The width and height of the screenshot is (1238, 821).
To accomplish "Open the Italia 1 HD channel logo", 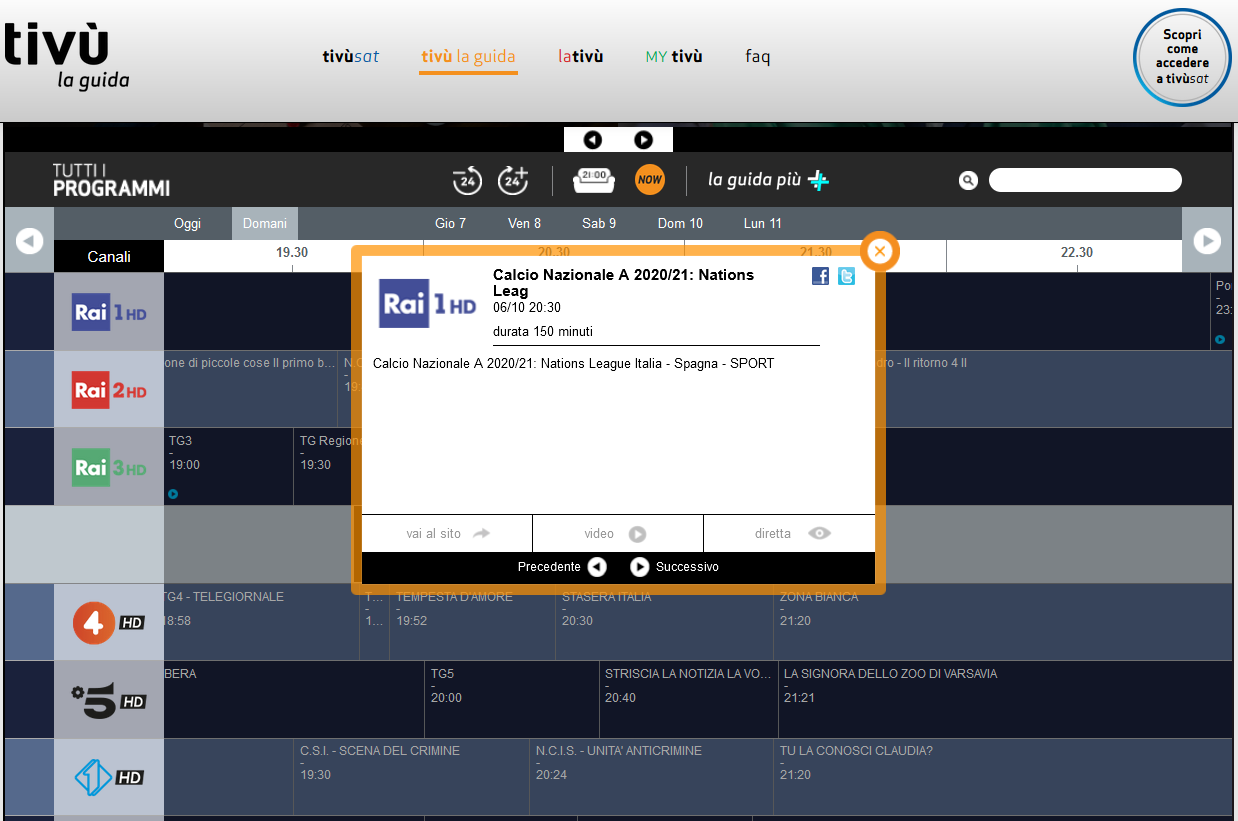I will (x=109, y=777).
